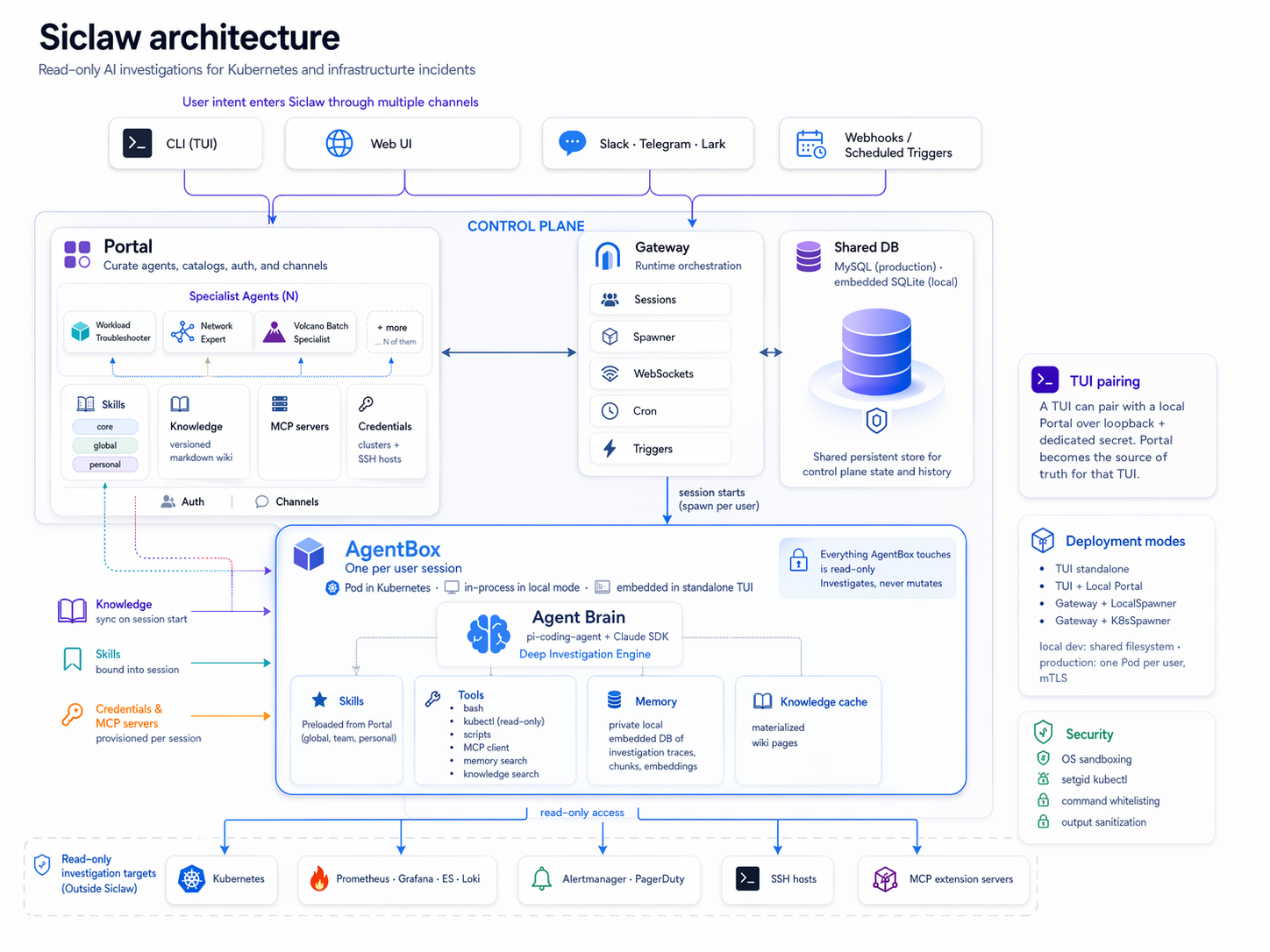Click the 'Deep Investigation Engine' text
Image resolution: width=1270 pixels, height=952 pixels.
pyautogui.click(x=585, y=654)
